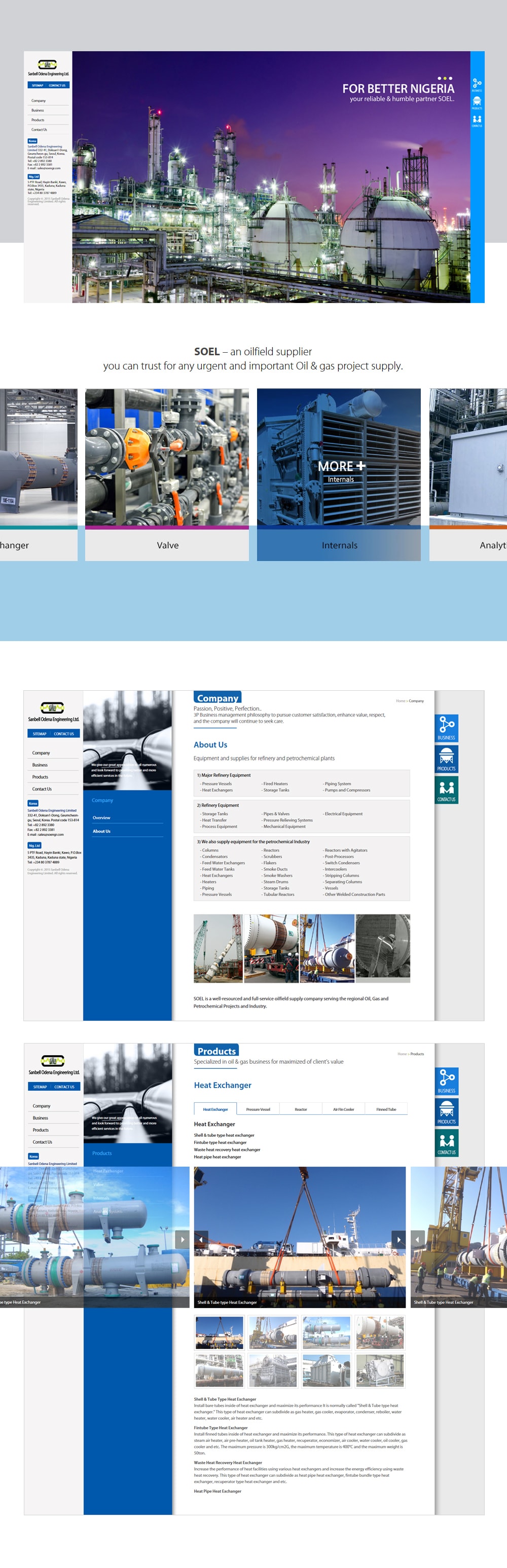The image size is (507, 1568).
Task: Click the arrow on the right slider image
Action: pyautogui.click(x=418, y=1239)
